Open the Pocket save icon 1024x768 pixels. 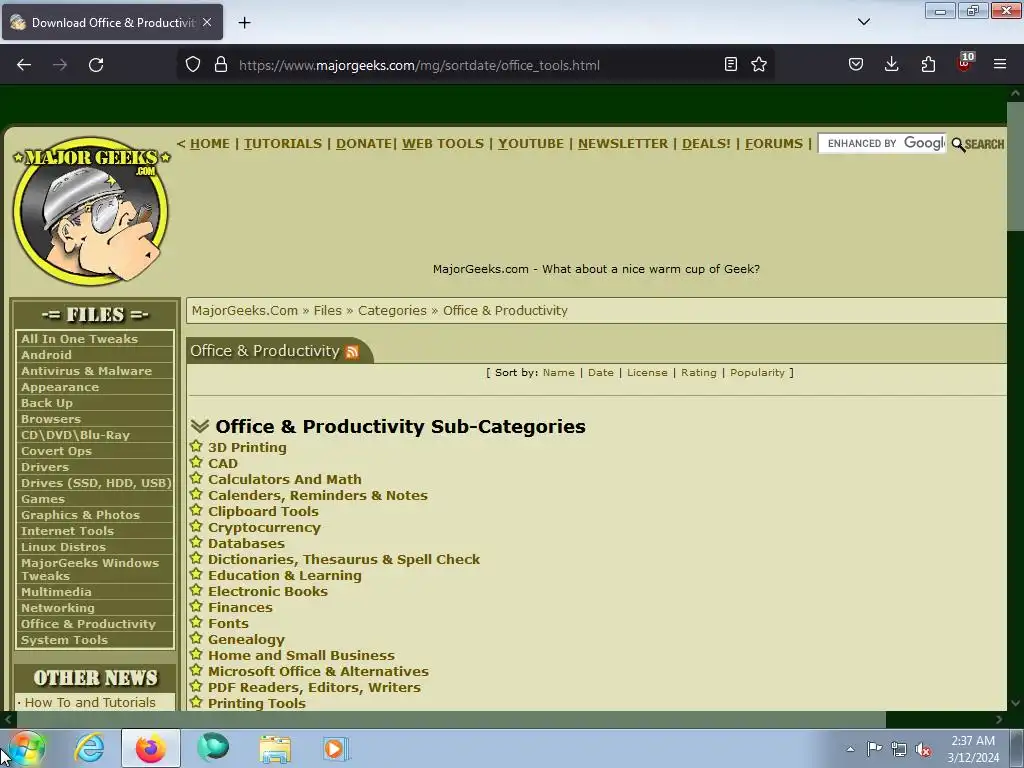(856, 64)
